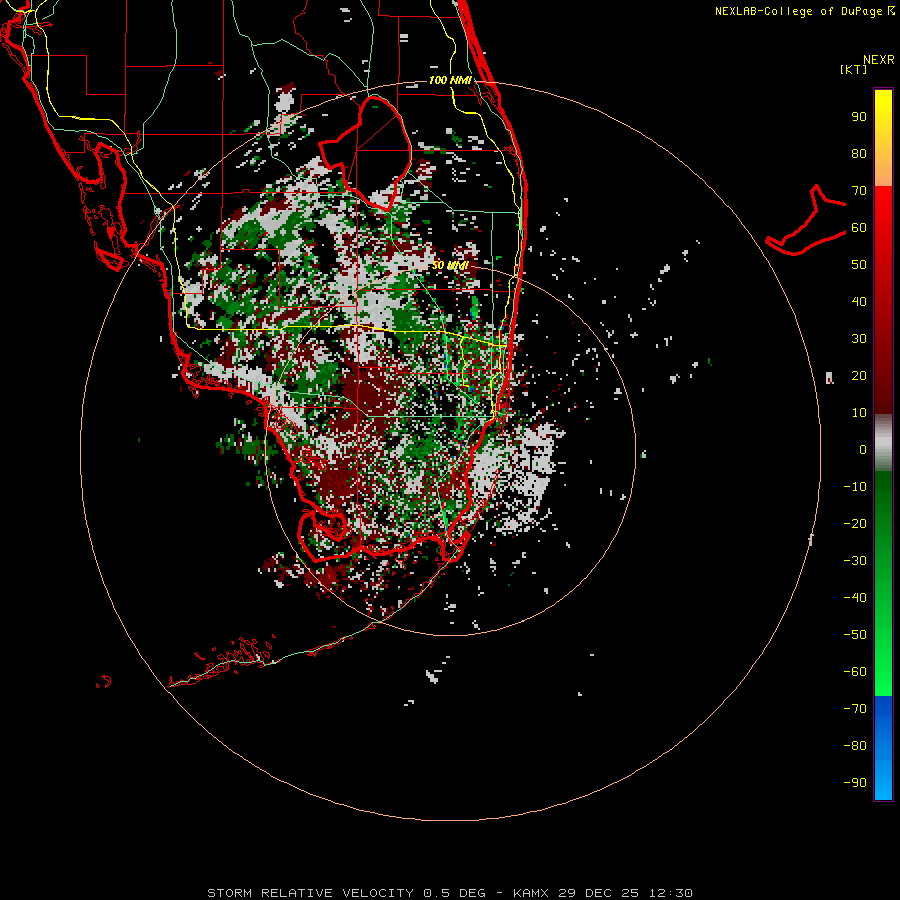Click the NEXR label above the color scale

[x=878, y=60]
